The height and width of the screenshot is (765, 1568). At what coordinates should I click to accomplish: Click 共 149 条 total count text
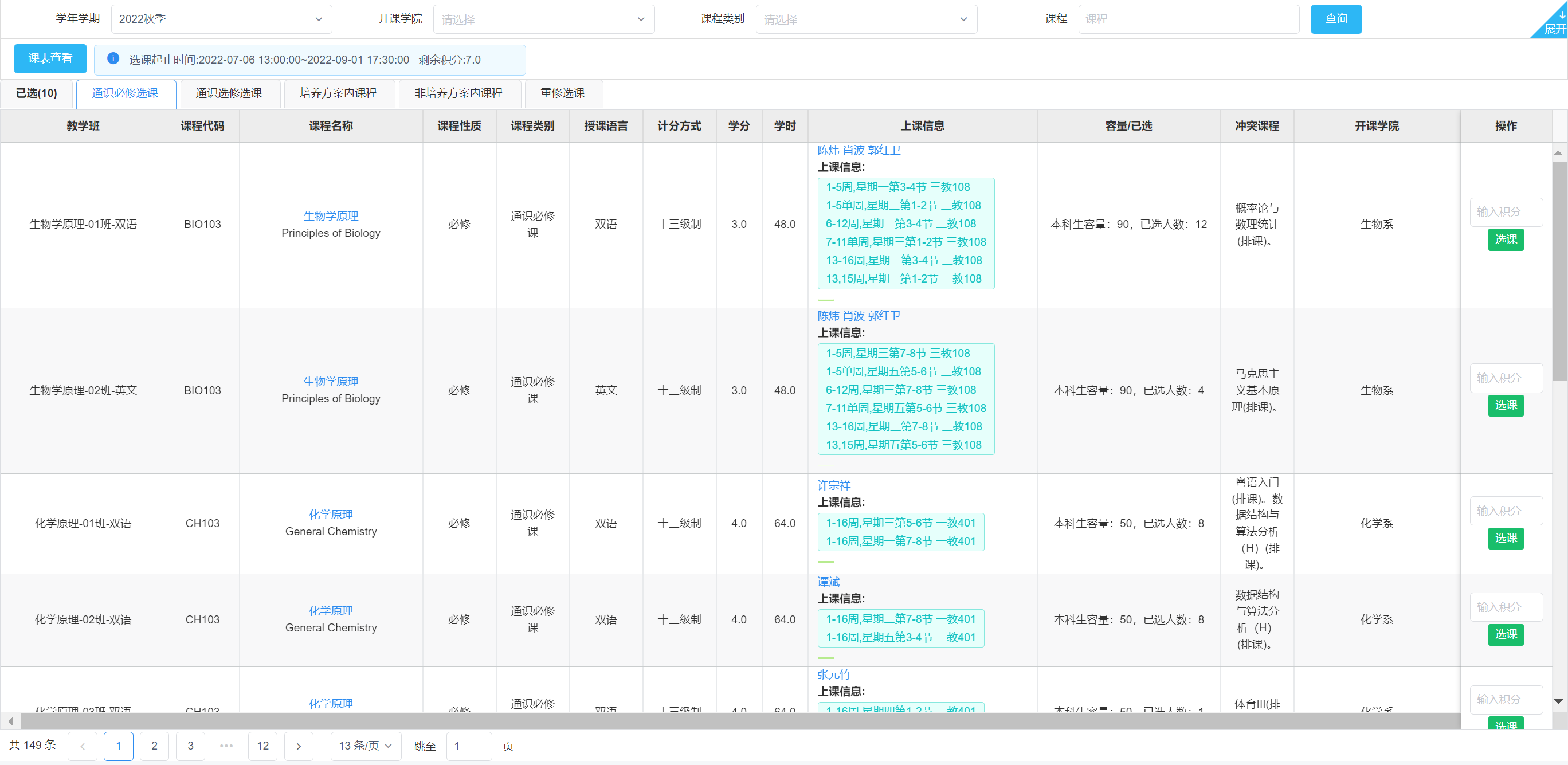pos(32,746)
